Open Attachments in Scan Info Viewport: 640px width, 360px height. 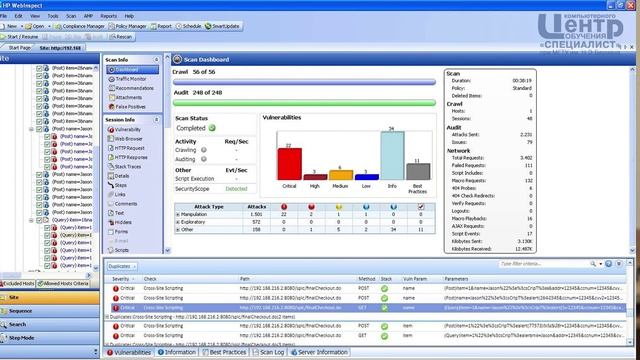[x=125, y=98]
